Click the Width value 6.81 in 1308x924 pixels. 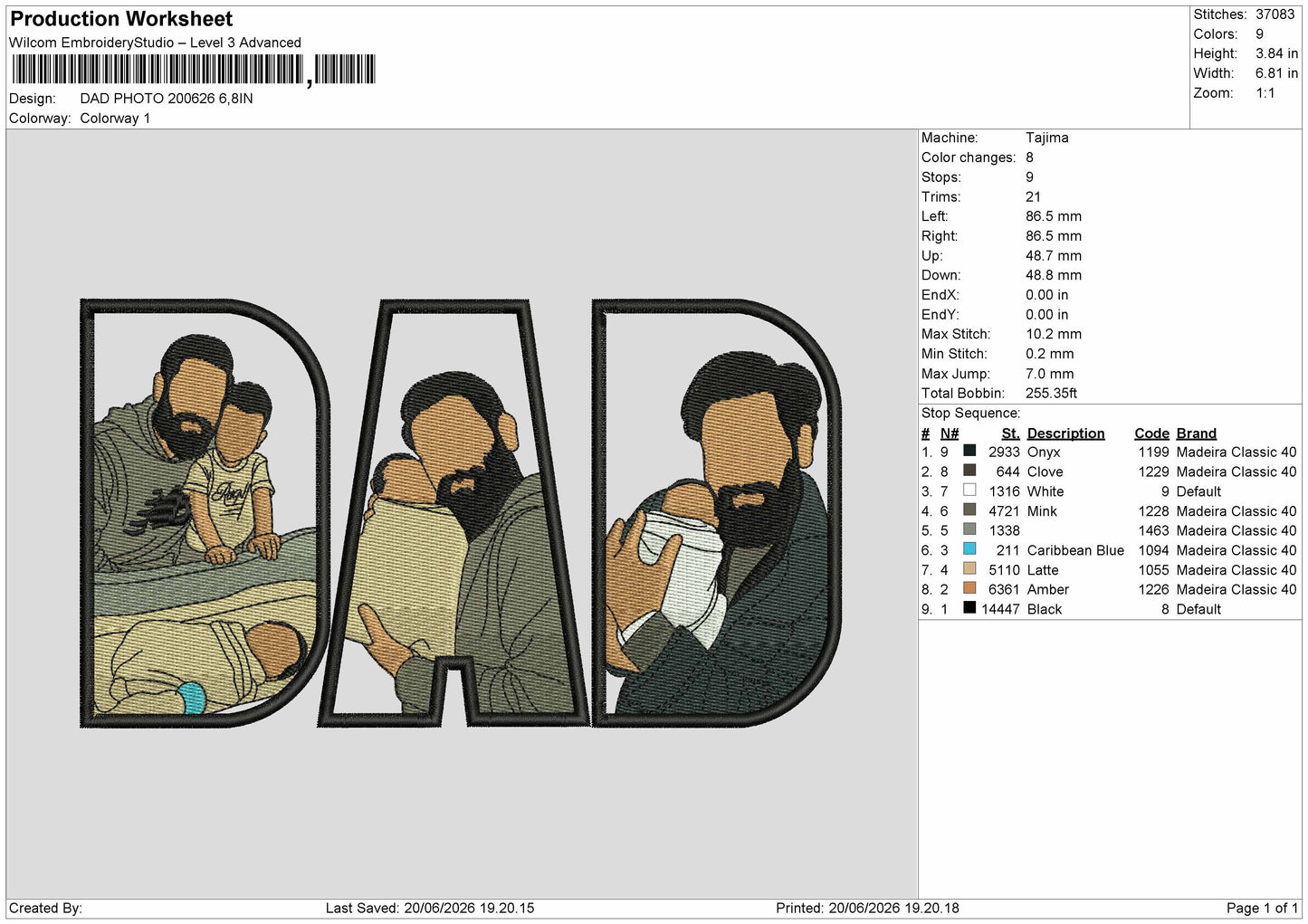click(x=1276, y=73)
